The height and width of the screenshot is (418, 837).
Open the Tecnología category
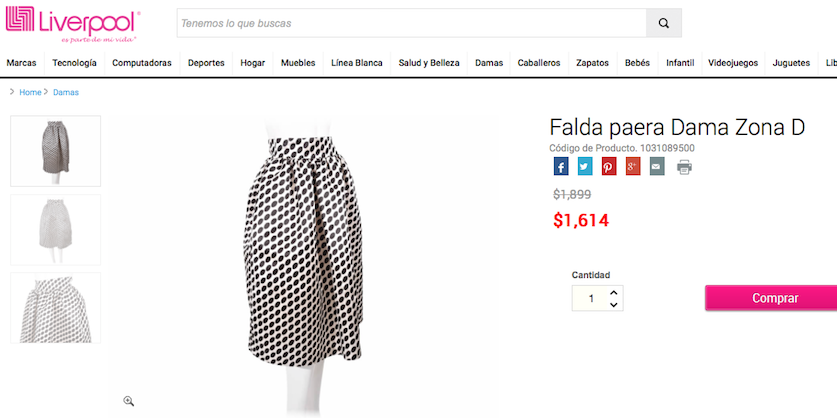pyautogui.click(x=74, y=63)
